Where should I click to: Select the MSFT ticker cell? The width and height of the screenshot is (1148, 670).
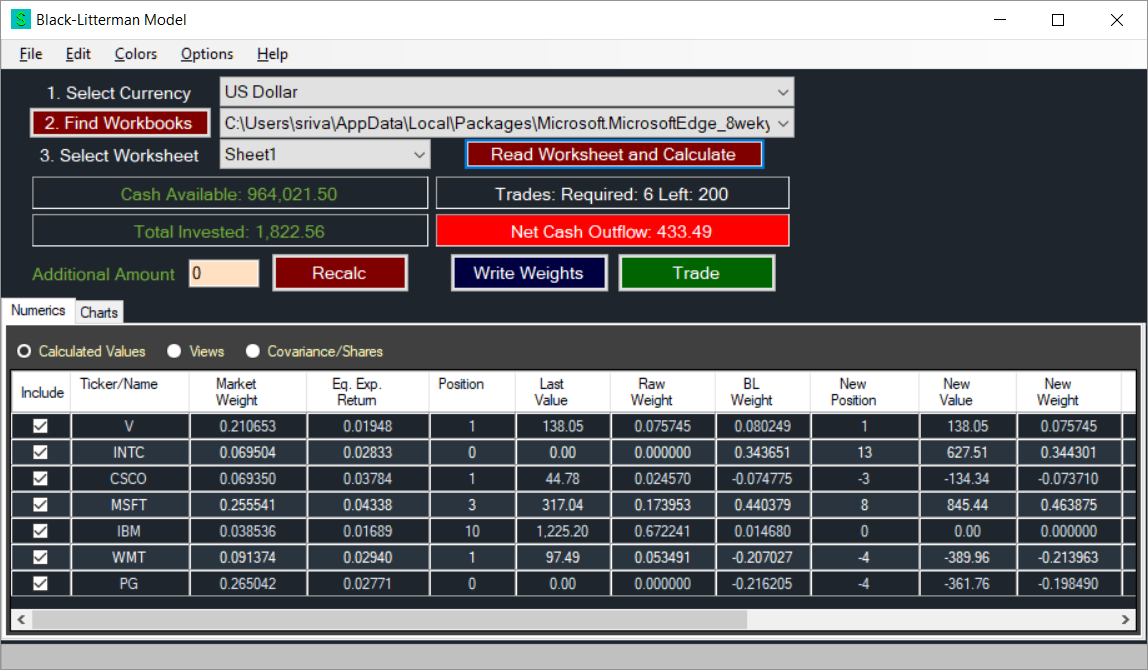click(x=130, y=505)
